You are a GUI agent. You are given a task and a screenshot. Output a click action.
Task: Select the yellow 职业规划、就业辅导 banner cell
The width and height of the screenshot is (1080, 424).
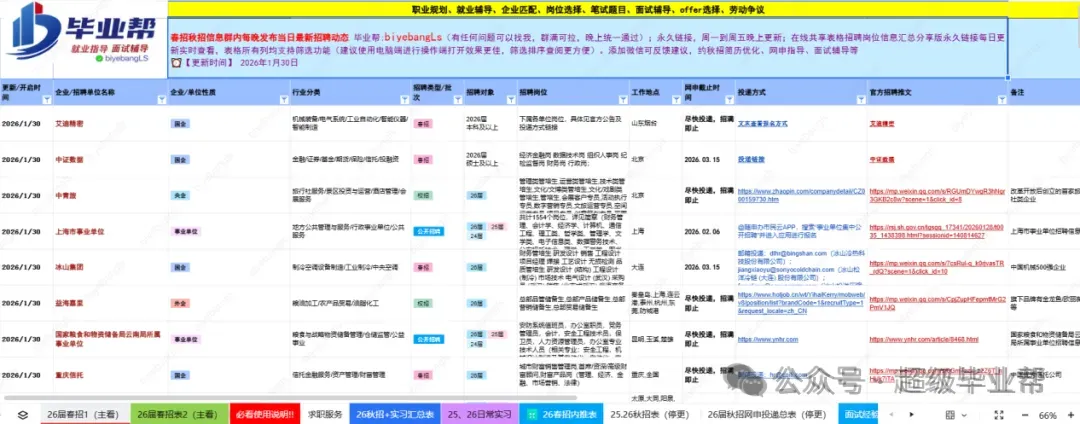pyautogui.click(x=588, y=10)
